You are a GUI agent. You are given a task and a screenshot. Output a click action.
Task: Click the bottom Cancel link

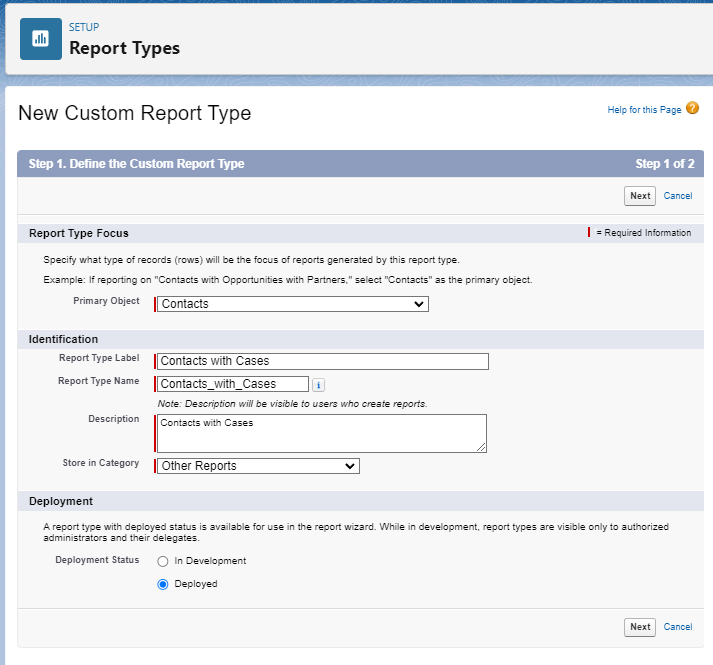click(678, 627)
